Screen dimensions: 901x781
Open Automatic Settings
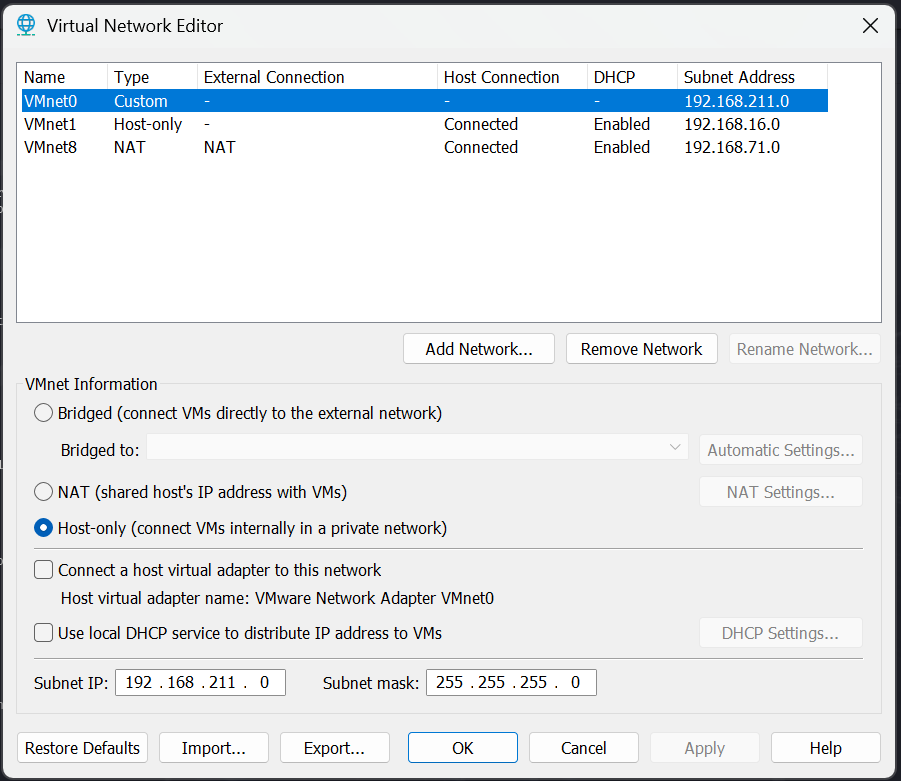780,450
